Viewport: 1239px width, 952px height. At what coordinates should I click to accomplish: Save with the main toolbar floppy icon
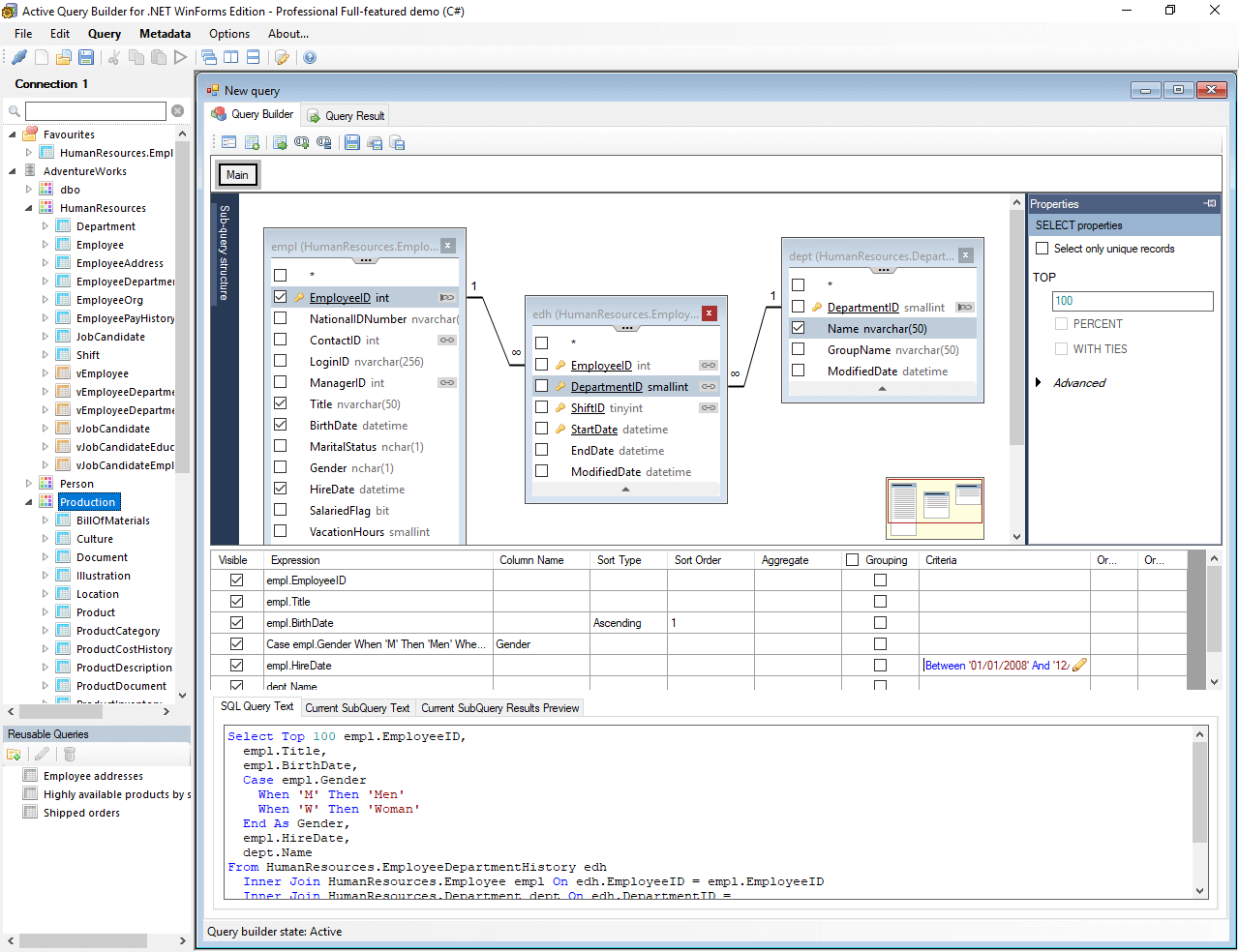[x=86, y=57]
